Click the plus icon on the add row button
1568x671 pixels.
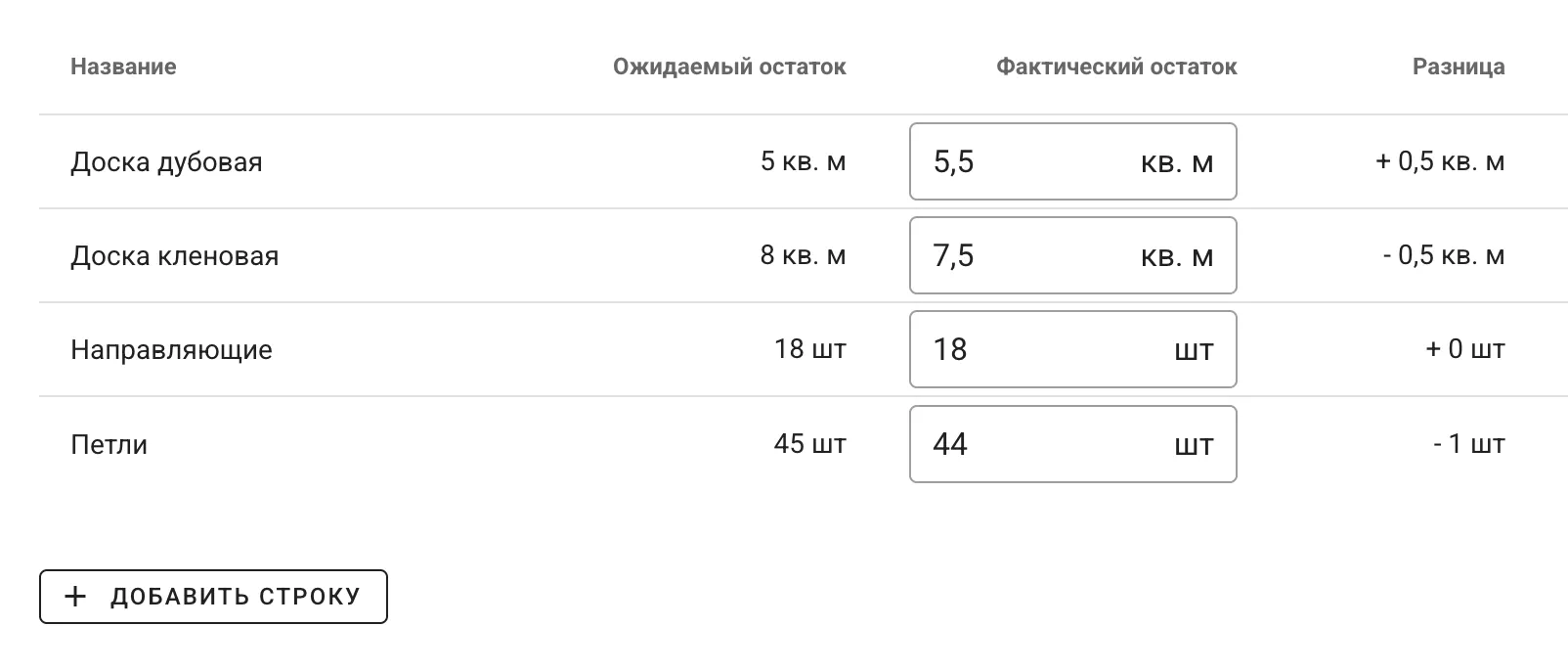pos(74,596)
